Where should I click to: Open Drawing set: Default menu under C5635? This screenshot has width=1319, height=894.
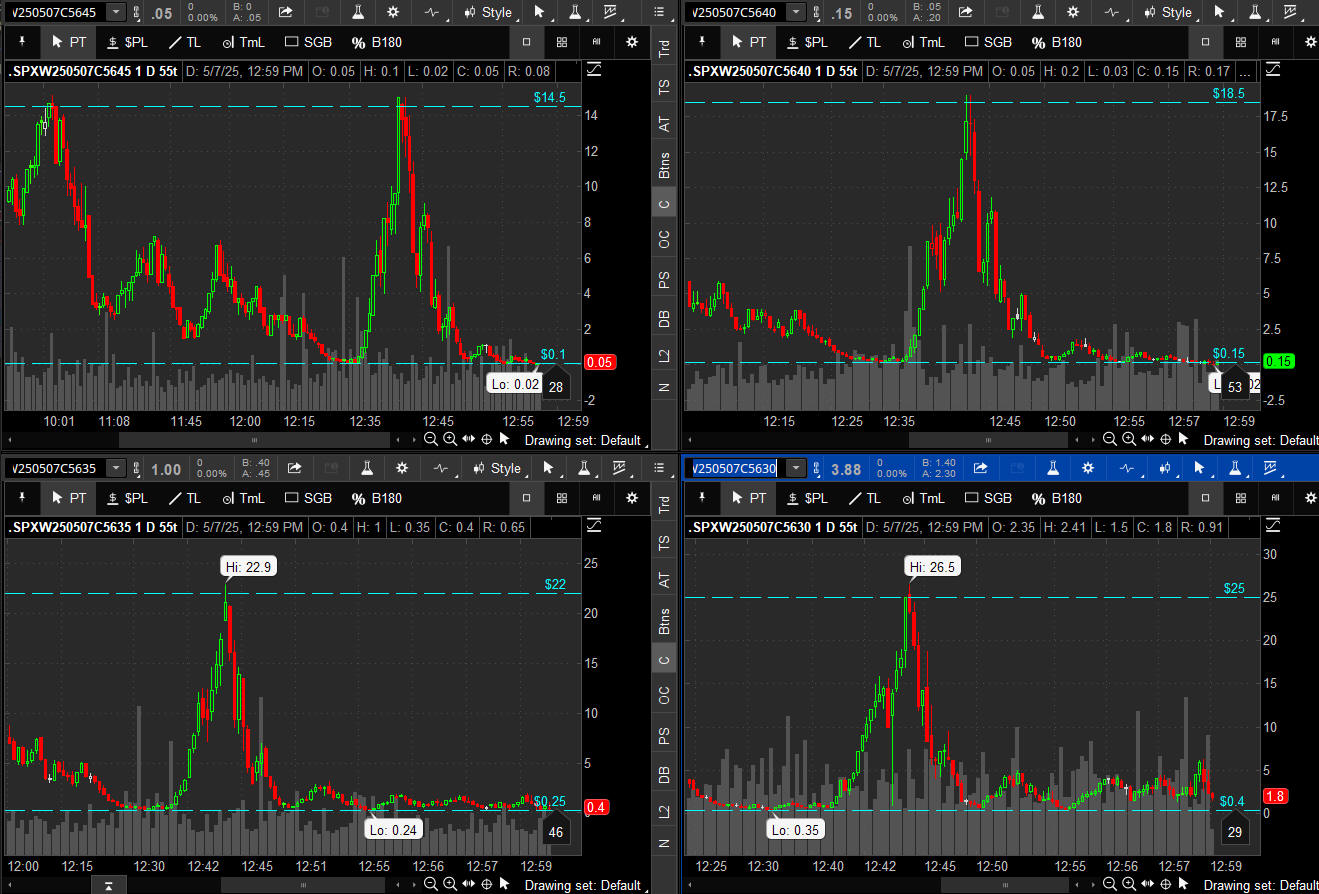tap(582, 884)
